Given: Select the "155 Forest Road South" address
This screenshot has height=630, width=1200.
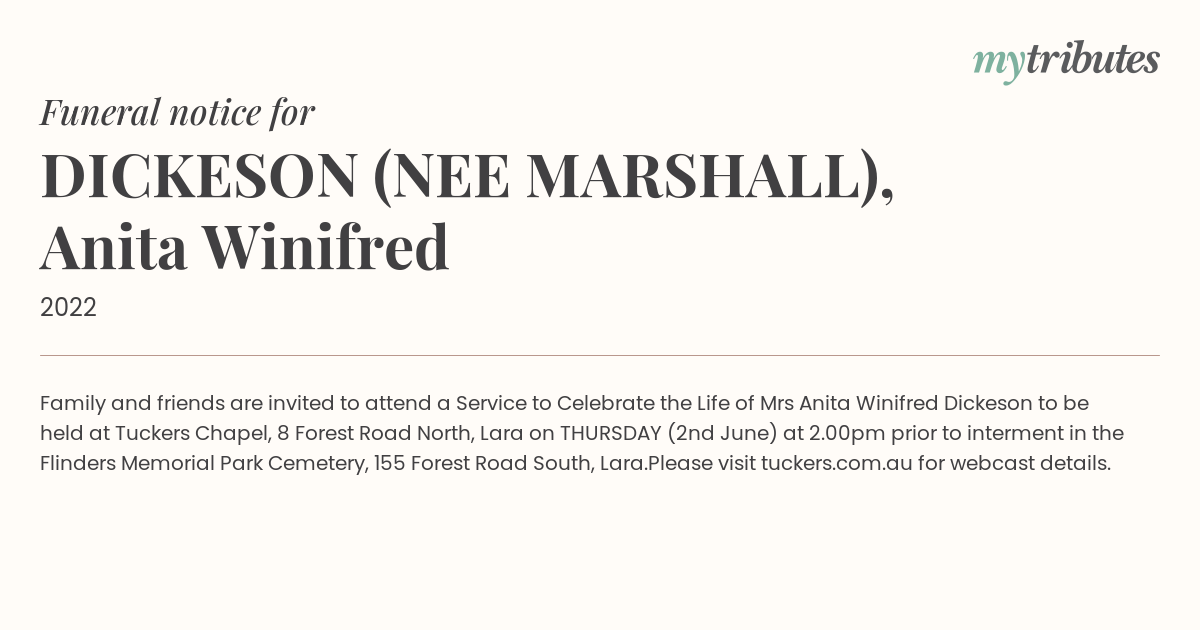Looking at the screenshot, I should [x=483, y=464].
